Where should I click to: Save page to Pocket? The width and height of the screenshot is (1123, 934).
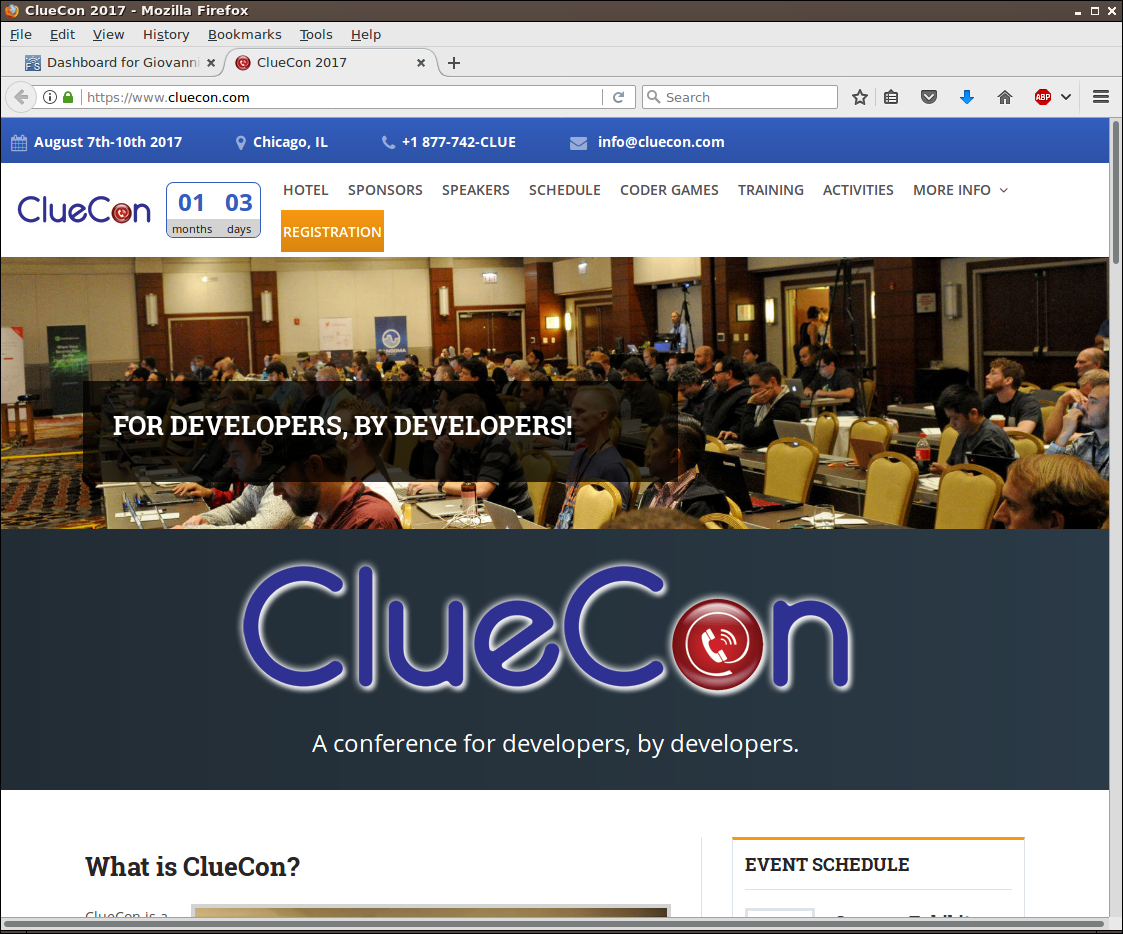coord(929,97)
